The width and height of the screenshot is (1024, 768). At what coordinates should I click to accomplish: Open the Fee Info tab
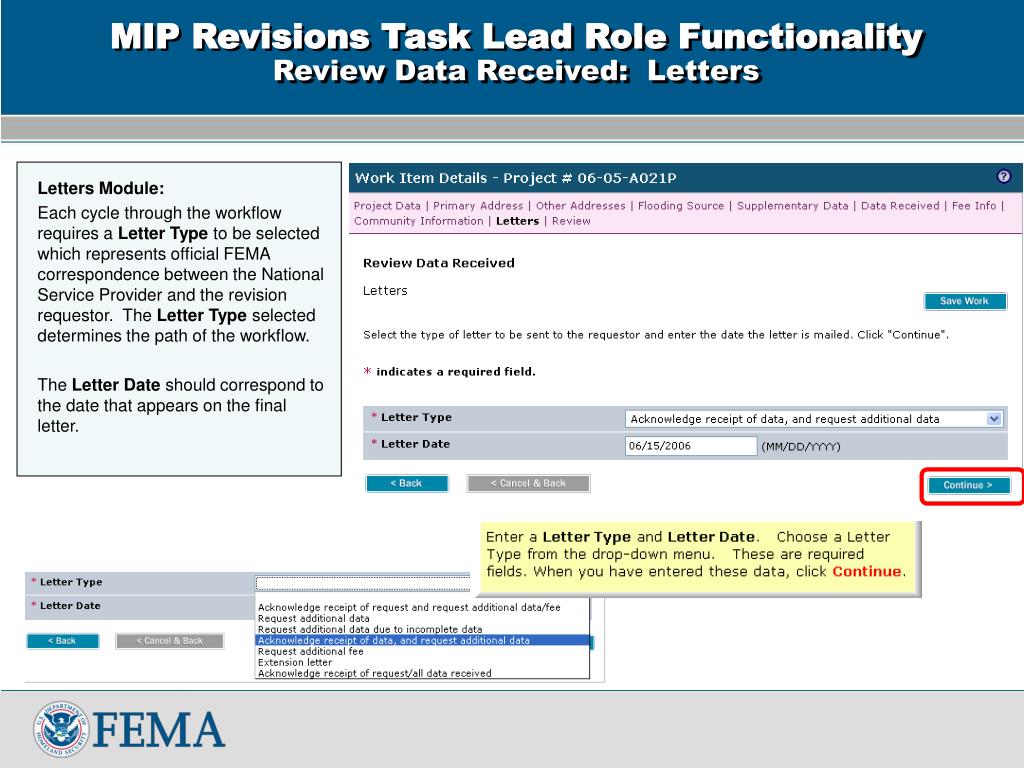point(974,206)
